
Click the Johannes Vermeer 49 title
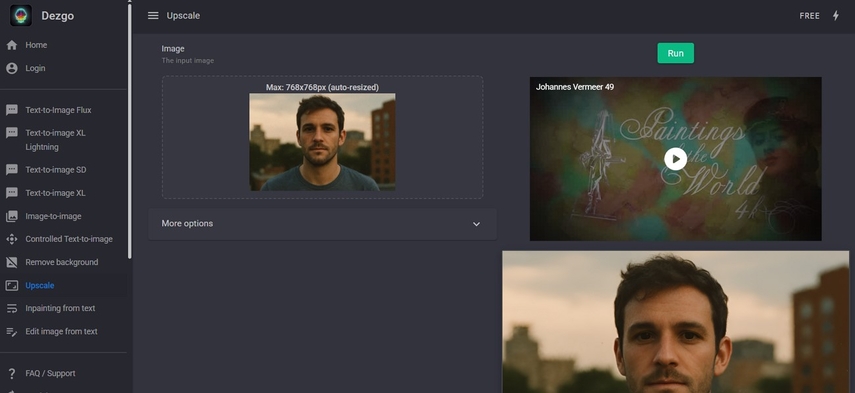coord(575,87)
